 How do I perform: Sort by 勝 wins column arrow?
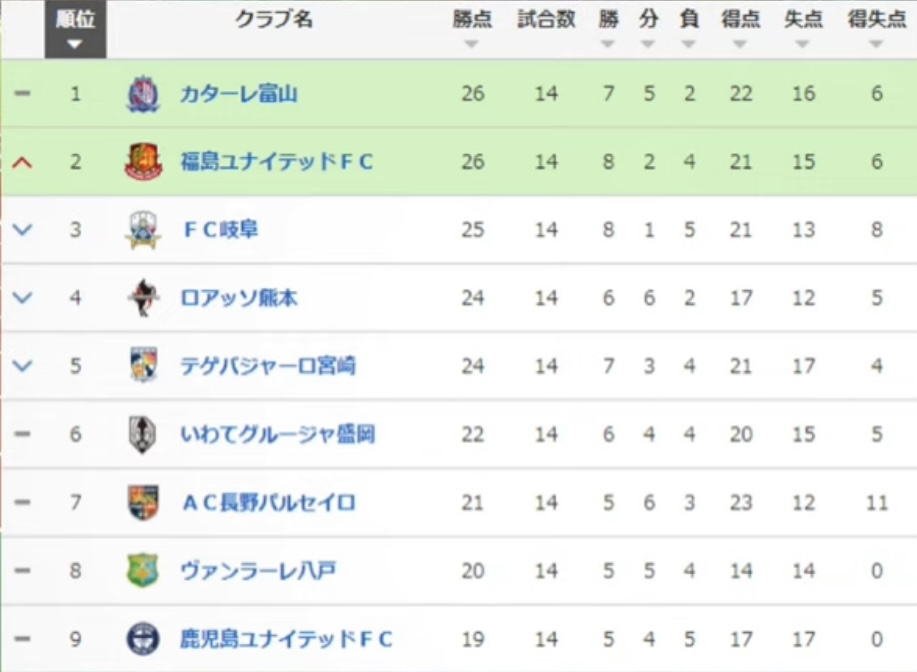click(x=608, y=44)
